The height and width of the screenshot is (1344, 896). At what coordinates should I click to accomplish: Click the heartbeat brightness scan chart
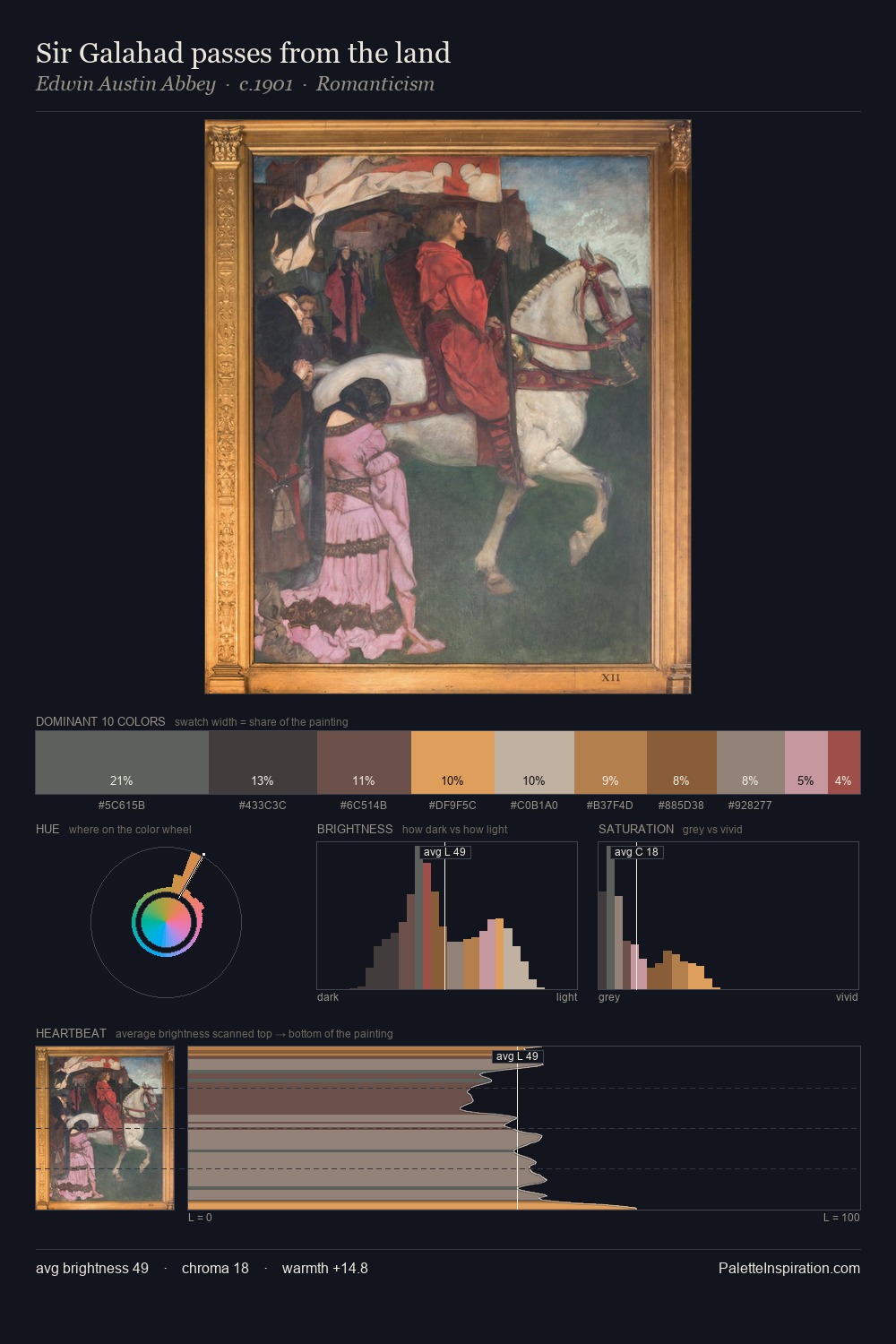pos(524,1128)
